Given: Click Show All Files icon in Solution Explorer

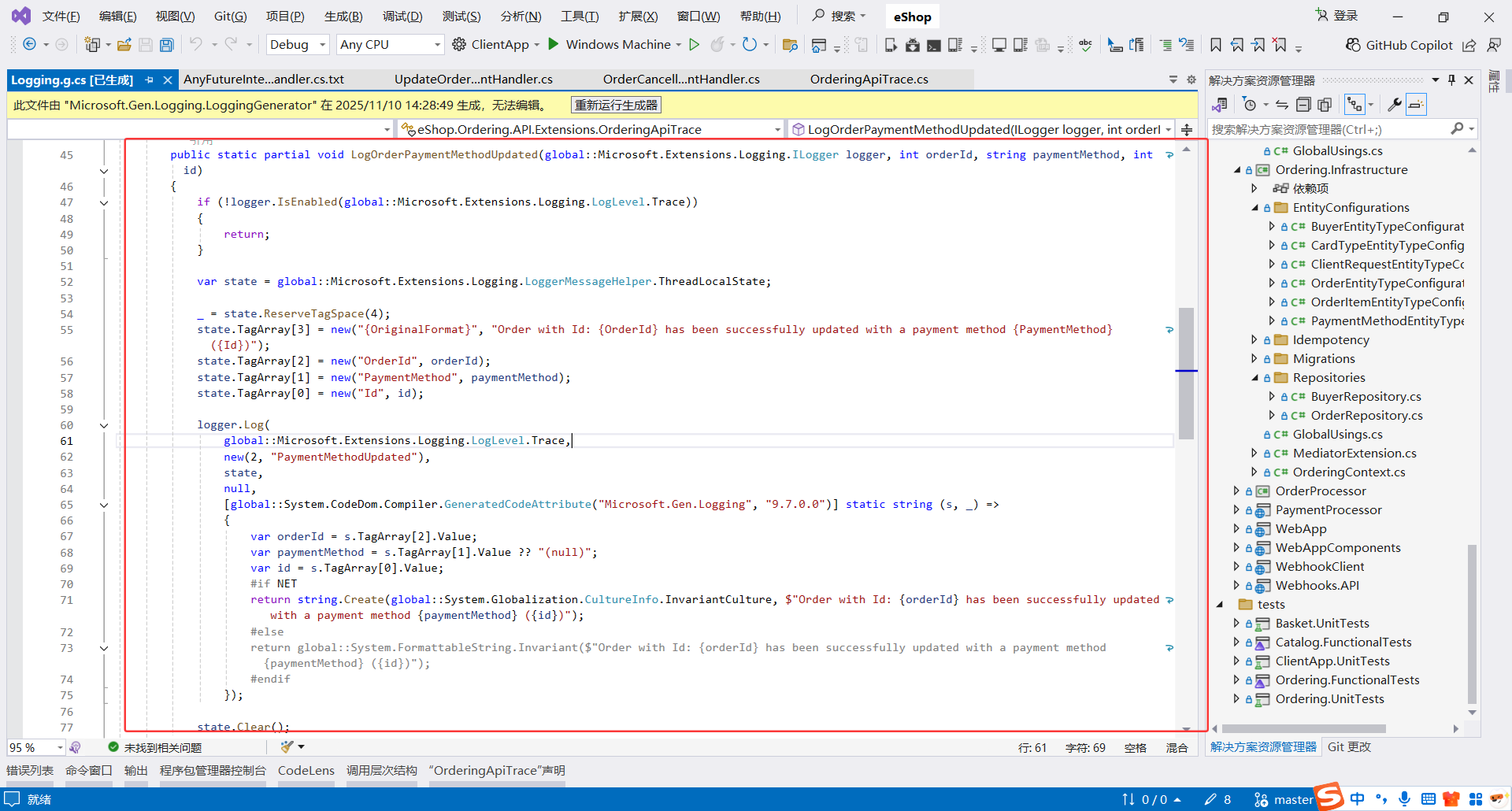Looking at the screenshot, I should pos(1325,105).
